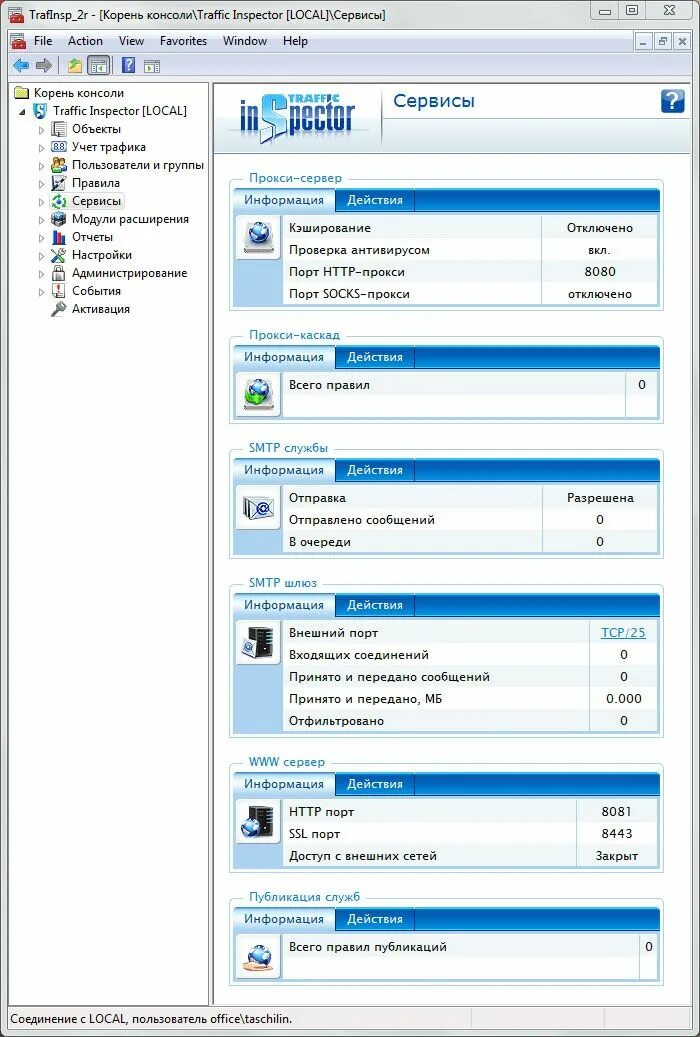Expand the Отчеты tree node
The image size is (700, 1037).
coord(41,237)
